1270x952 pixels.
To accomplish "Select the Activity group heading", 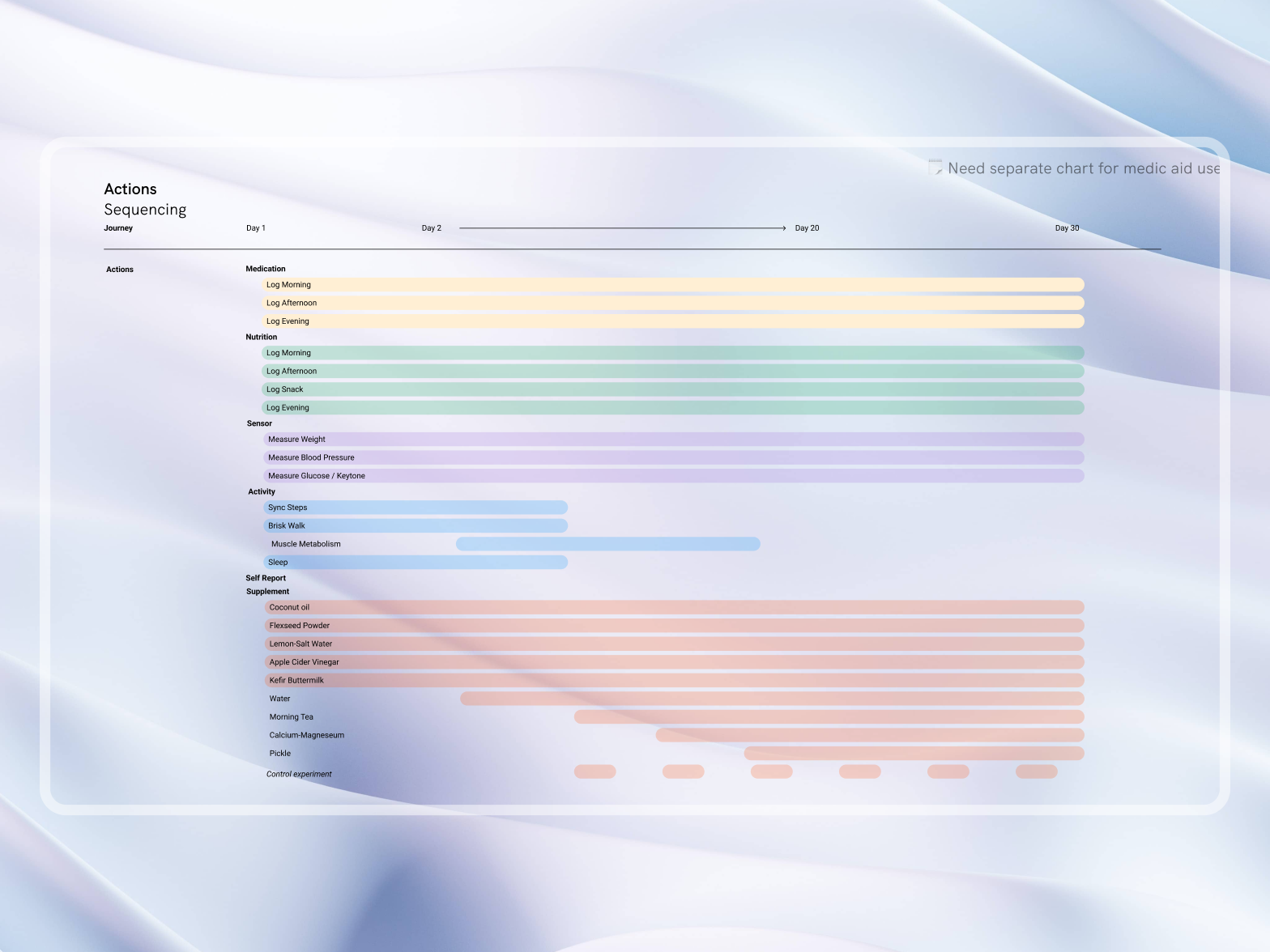I will 262,491.
